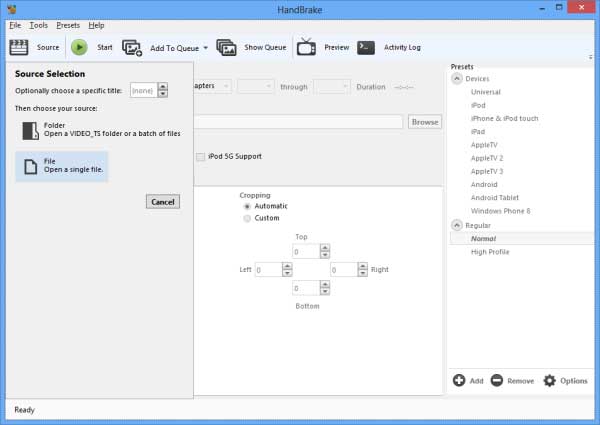Select the Android Tablet preset
Screen dimensions: 600x425
(495, 198)
